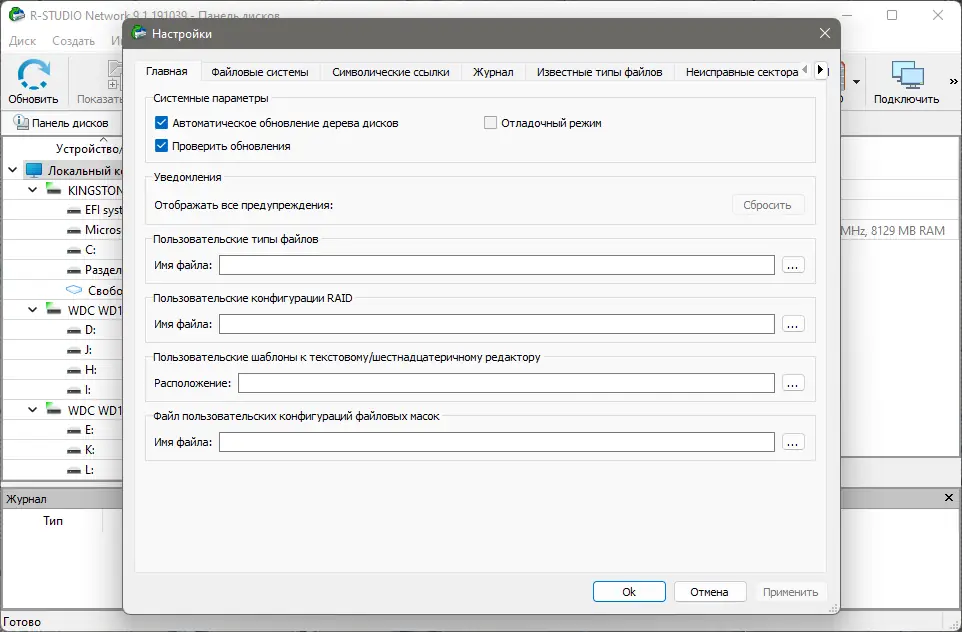Click the KINGSTON drive icon
Screen dimensions: 962x632
(54, 190)
